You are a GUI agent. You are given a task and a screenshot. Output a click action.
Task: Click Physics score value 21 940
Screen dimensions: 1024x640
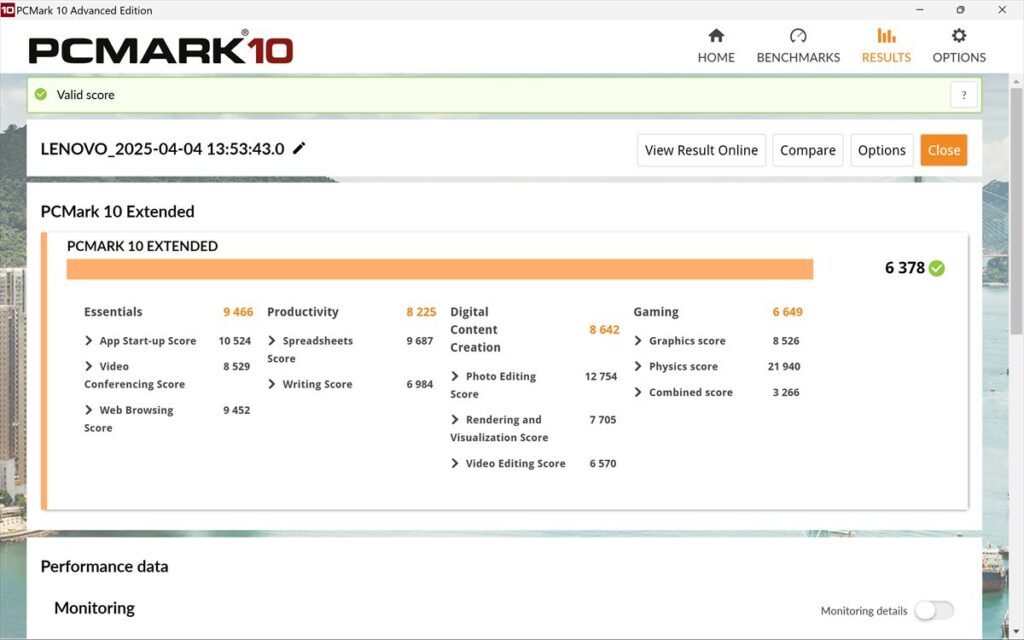(784, 366)
